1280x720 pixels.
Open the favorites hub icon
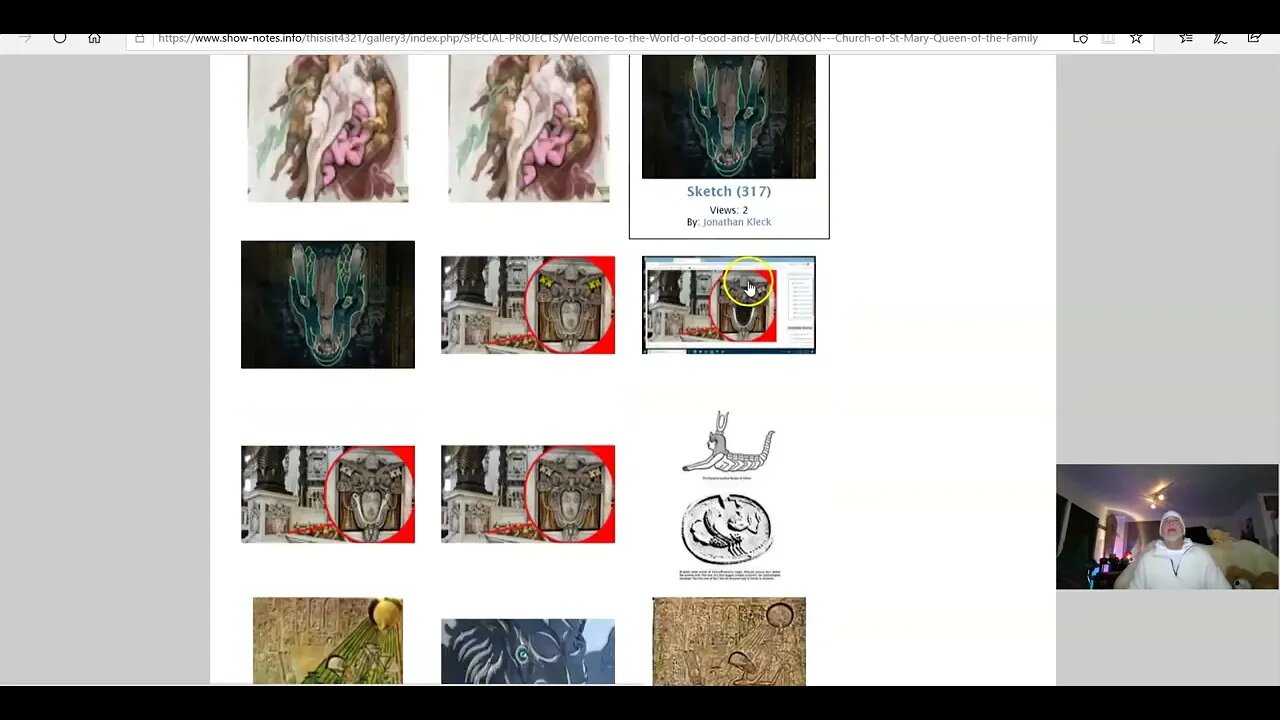pyautogui.click(x=1186, y=38)
